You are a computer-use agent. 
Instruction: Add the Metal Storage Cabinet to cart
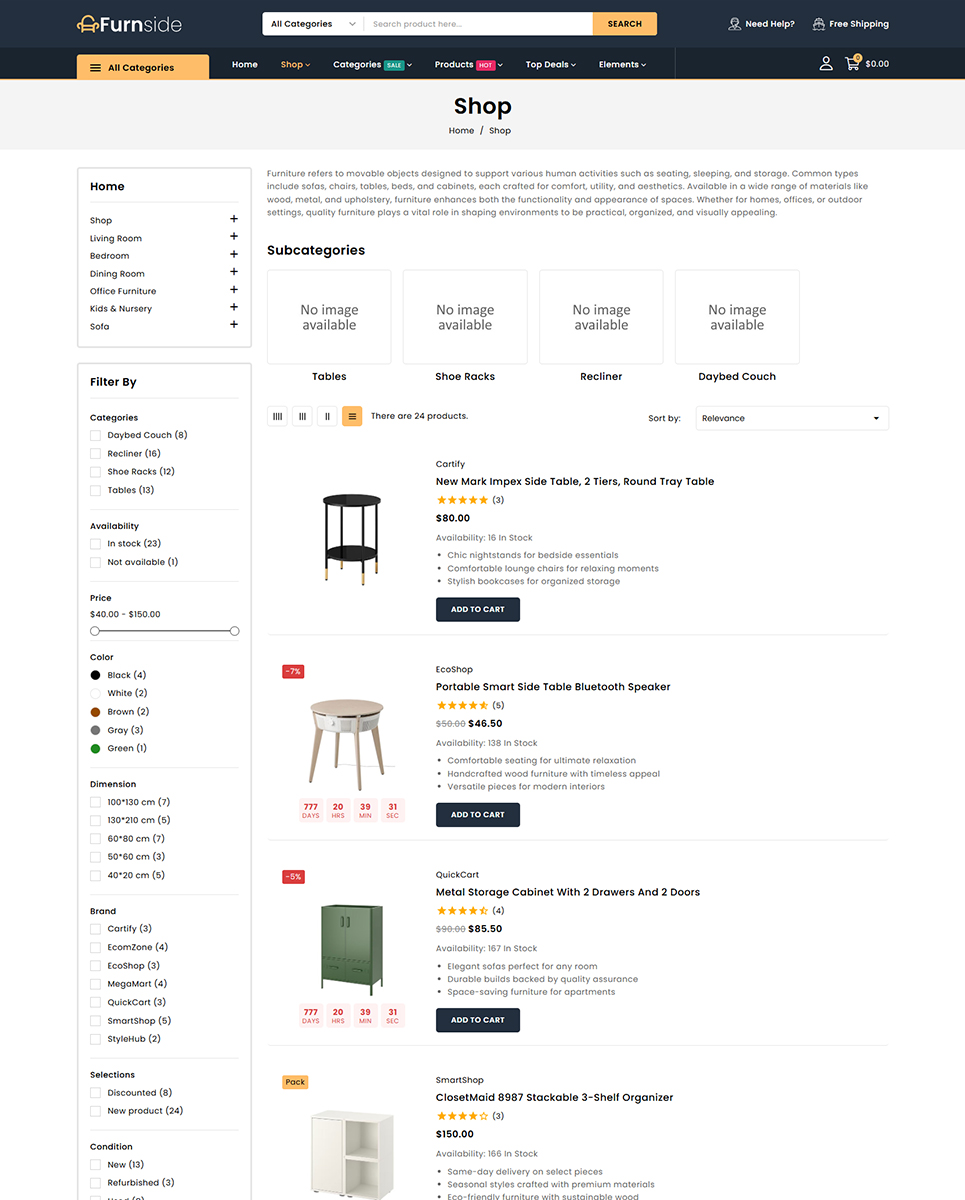pyautogui.click(x=478, y=1020)
